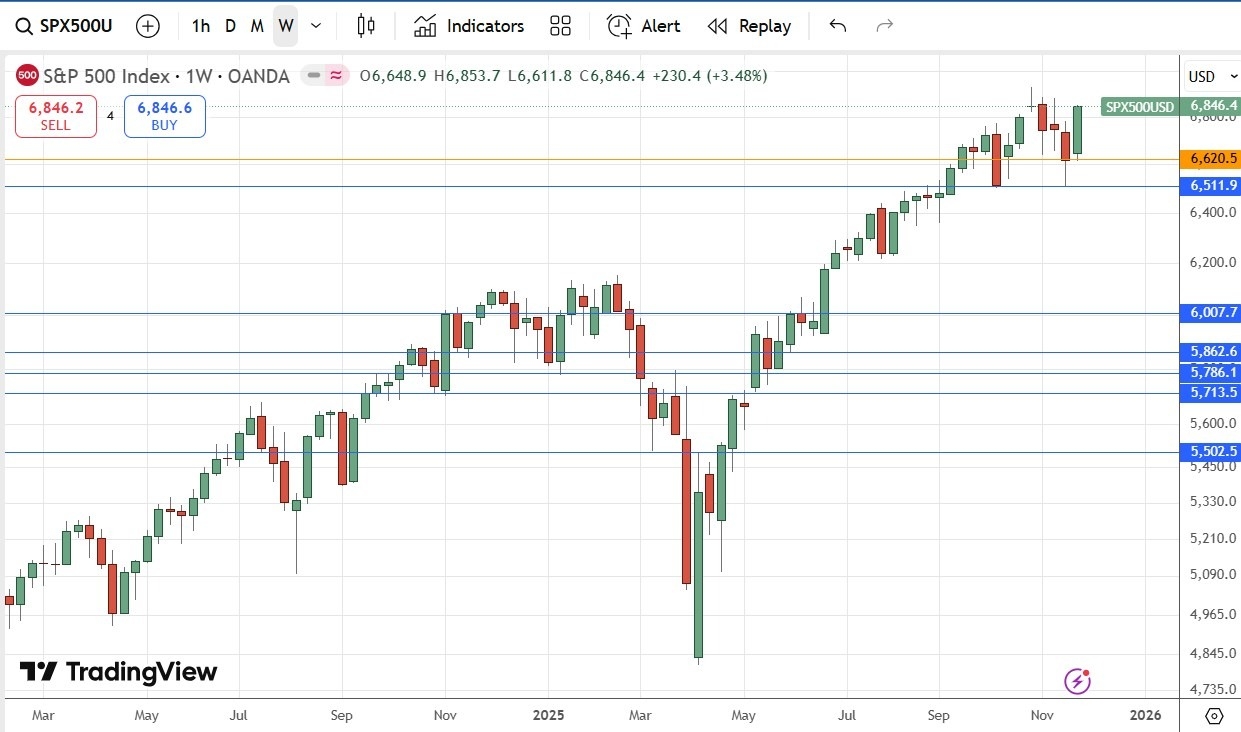The image size is (1241, 732).
Task: Start bar Replay mode
Action: pyautogui.click(x=749, y=26)
